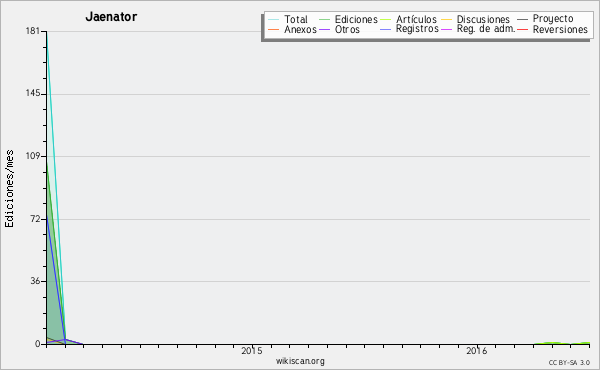Select the Otros legend entry
600x370 pixels.
tap(347, 29)
